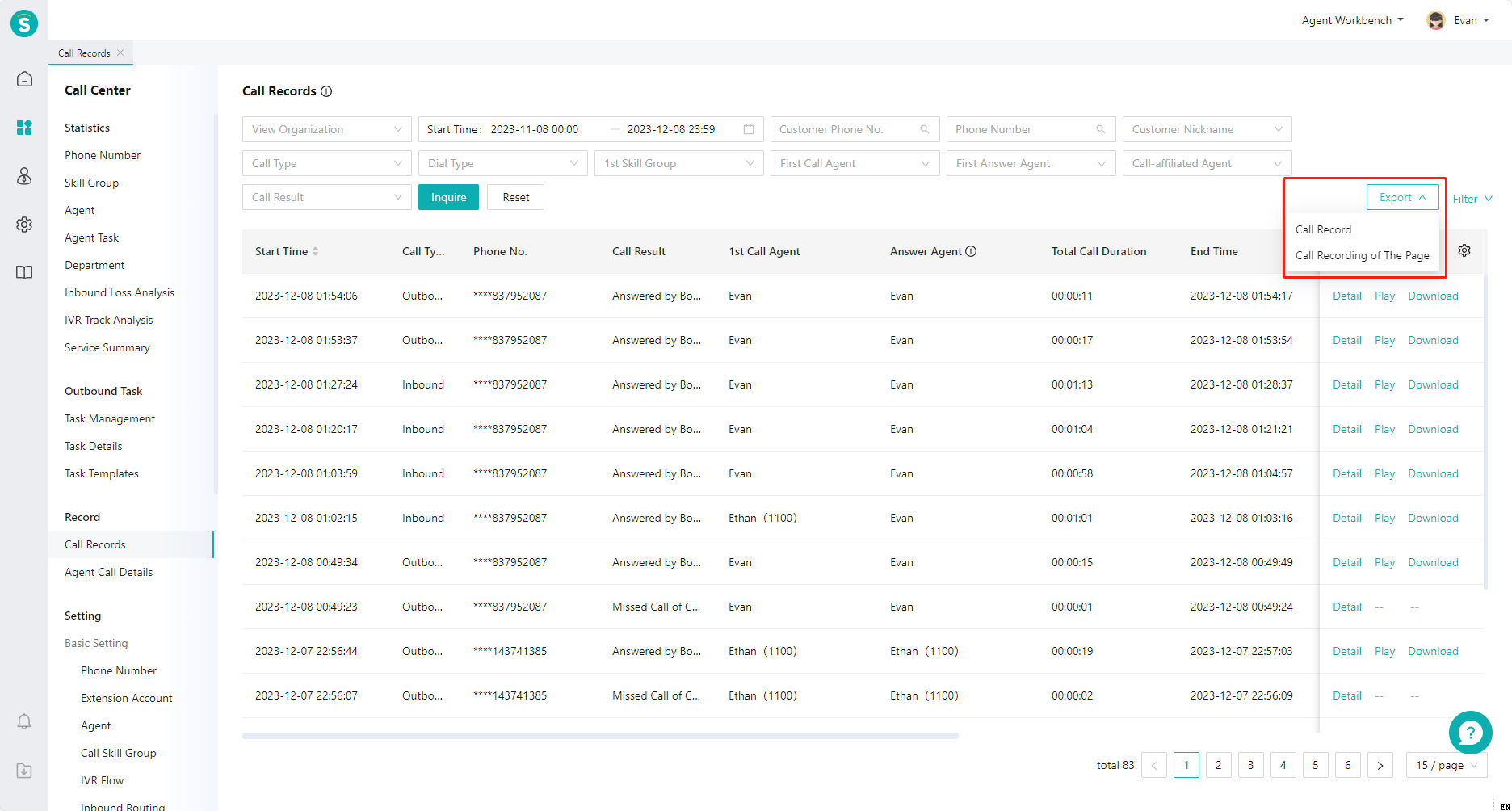The image size is (1512, 811).
Task: Open Skill Group in sidebar
Action: pos(91,183)
